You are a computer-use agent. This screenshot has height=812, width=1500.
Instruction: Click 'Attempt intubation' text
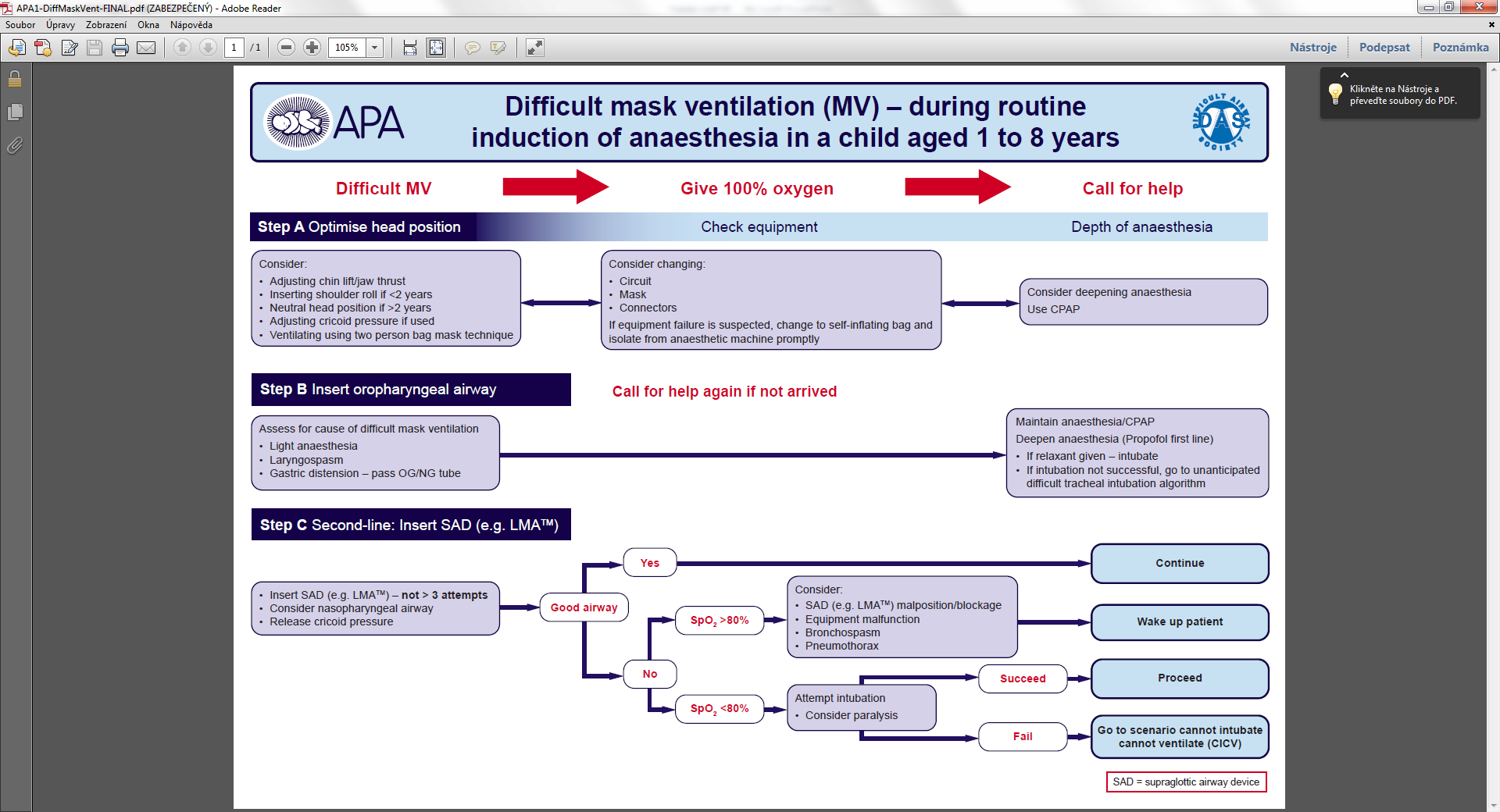840,698
